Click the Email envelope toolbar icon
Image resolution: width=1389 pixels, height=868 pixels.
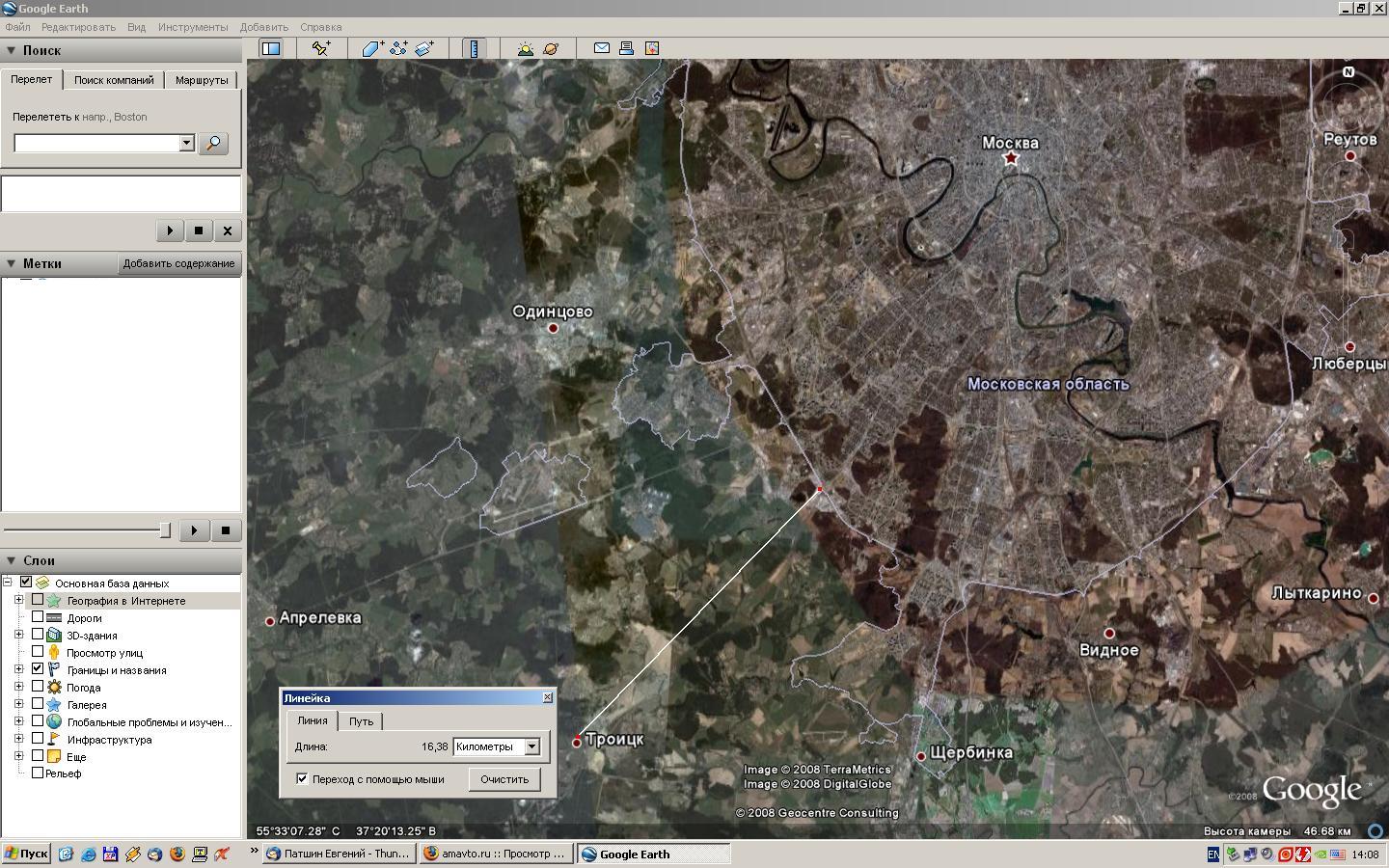click(x=601, y=48)
